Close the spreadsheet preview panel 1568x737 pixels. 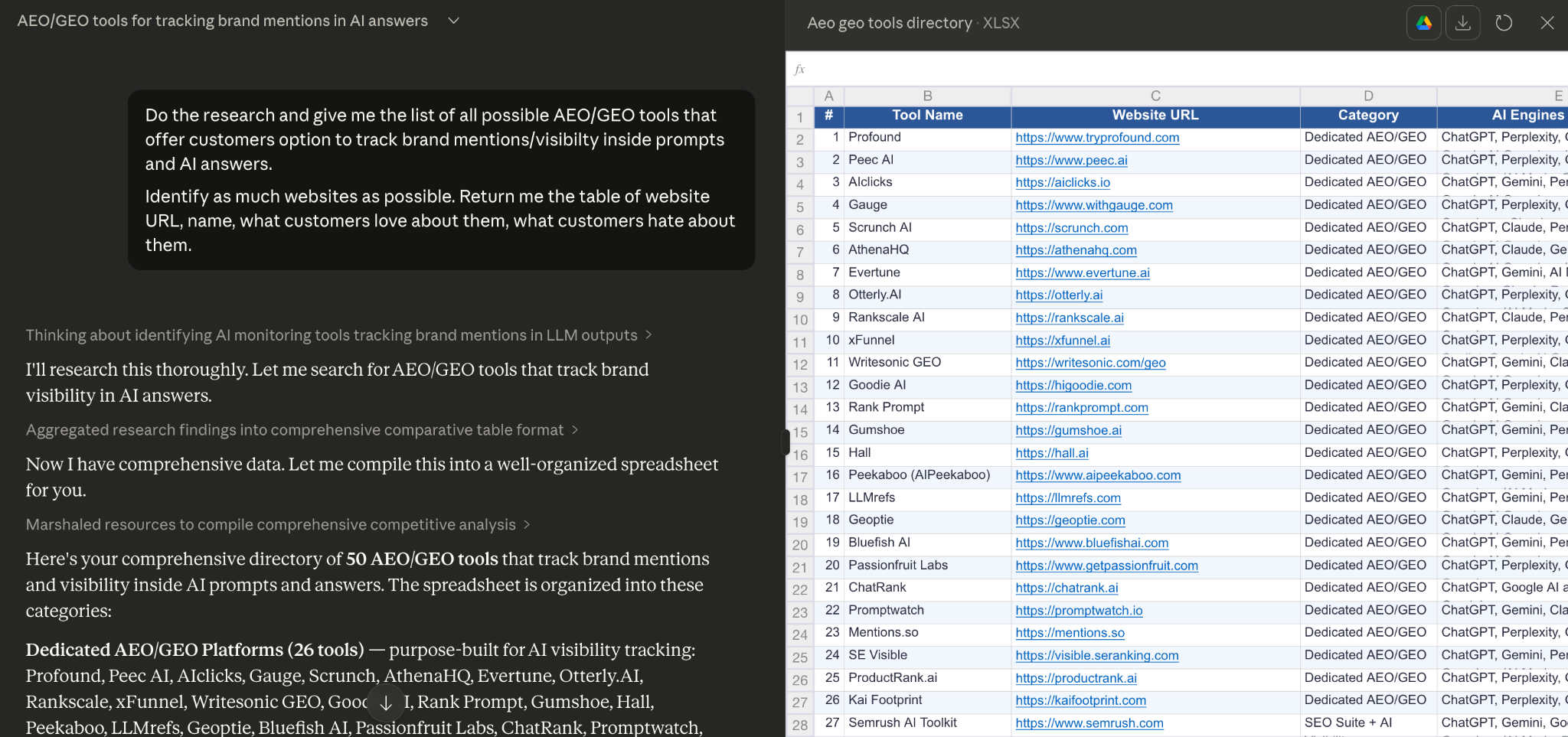(x=1547, y=23)
